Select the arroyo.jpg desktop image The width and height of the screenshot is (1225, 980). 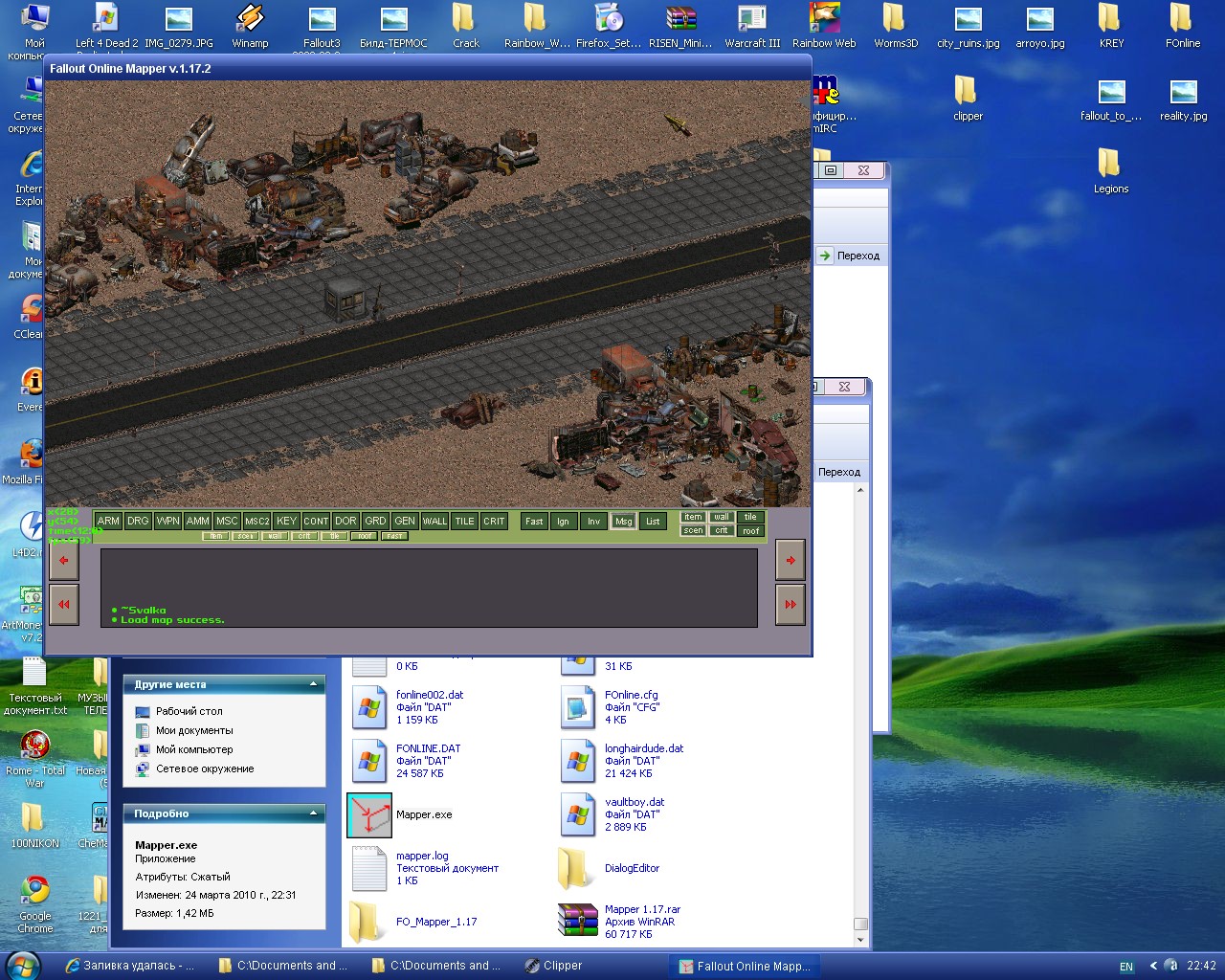coord(1040,26)
